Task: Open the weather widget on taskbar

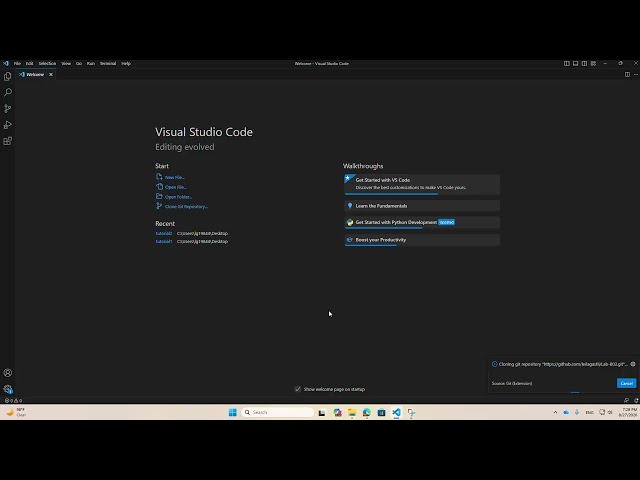Action: point(16,412)
